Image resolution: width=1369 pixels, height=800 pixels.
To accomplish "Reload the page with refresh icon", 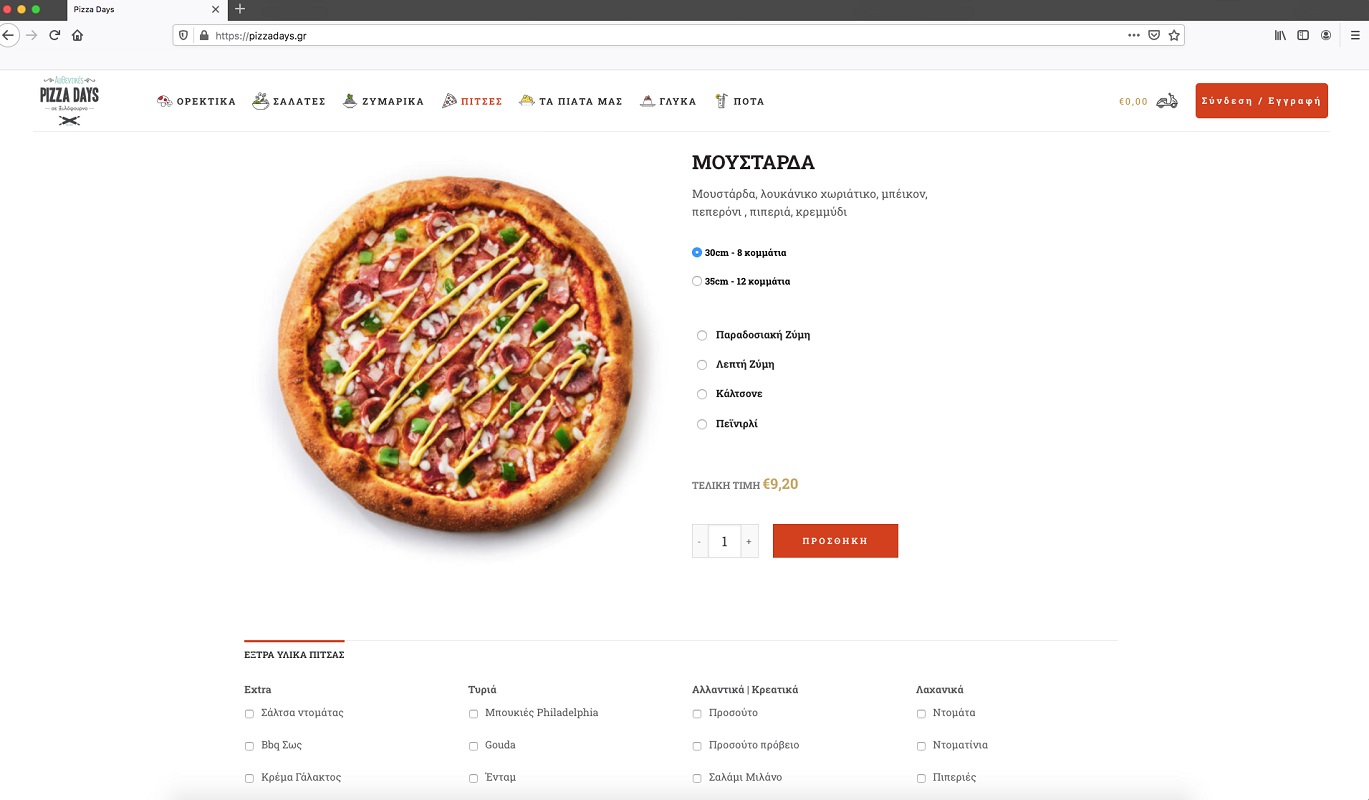I will point(54,35).
